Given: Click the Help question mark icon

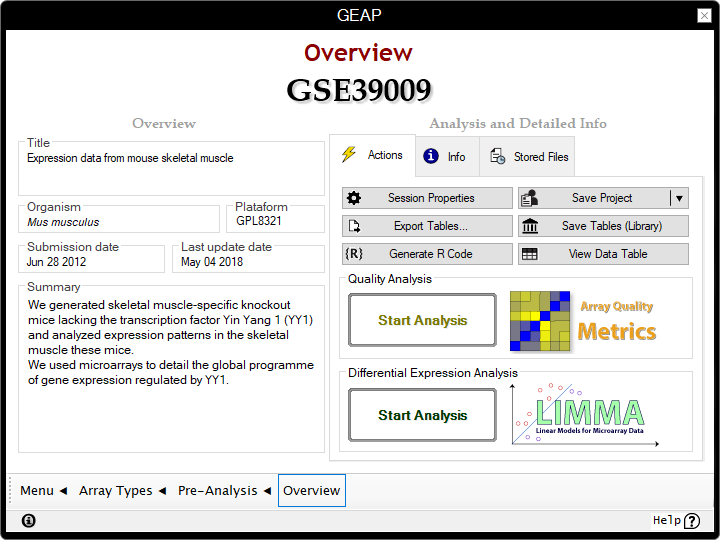Looking at the screenshot, I should [x=692, y=521].
